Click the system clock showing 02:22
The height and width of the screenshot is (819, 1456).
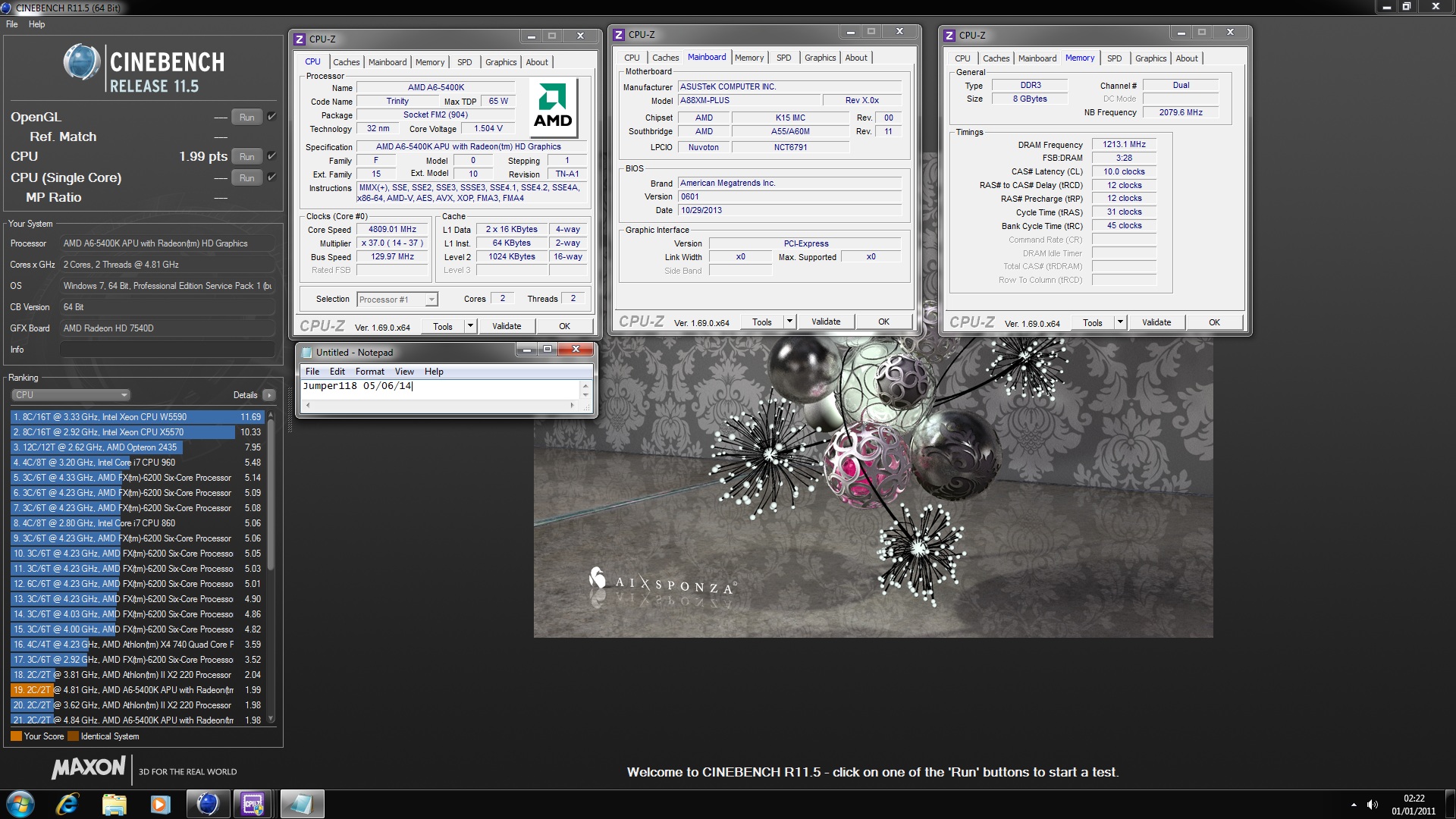1414,799
